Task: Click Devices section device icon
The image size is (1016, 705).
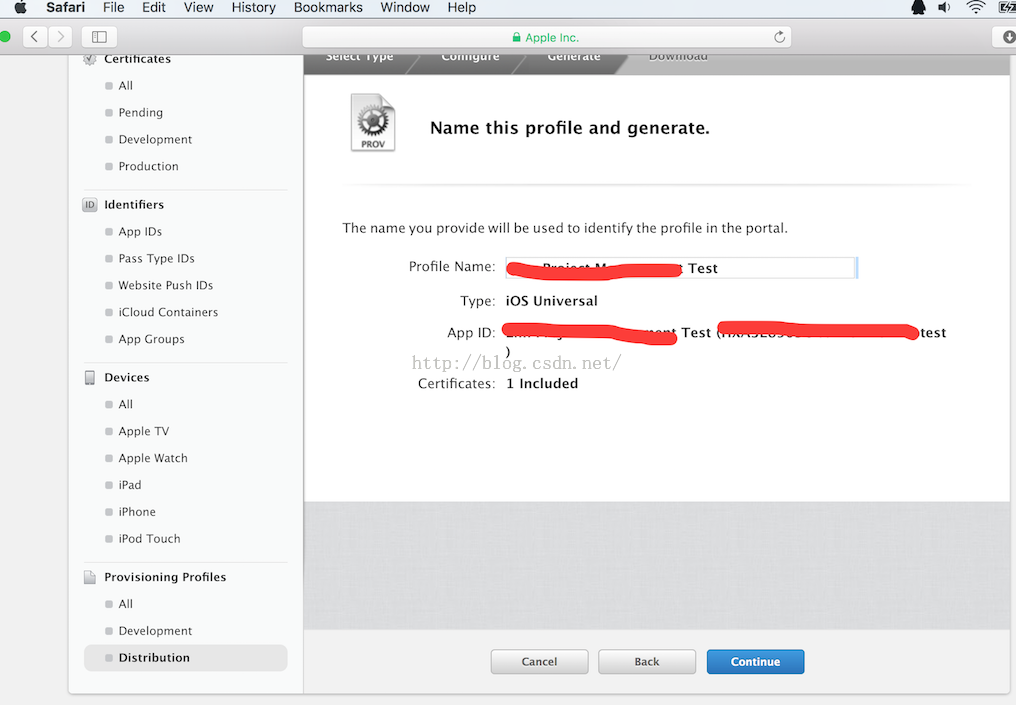Action: 89,378
